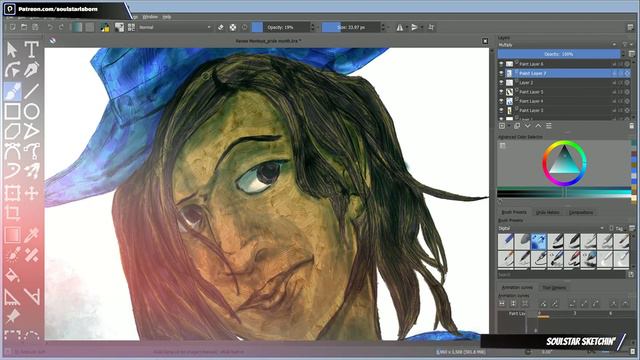Select the Polygon tool
The height and width of the screenshot is (360, 640).
pos(12,131)
